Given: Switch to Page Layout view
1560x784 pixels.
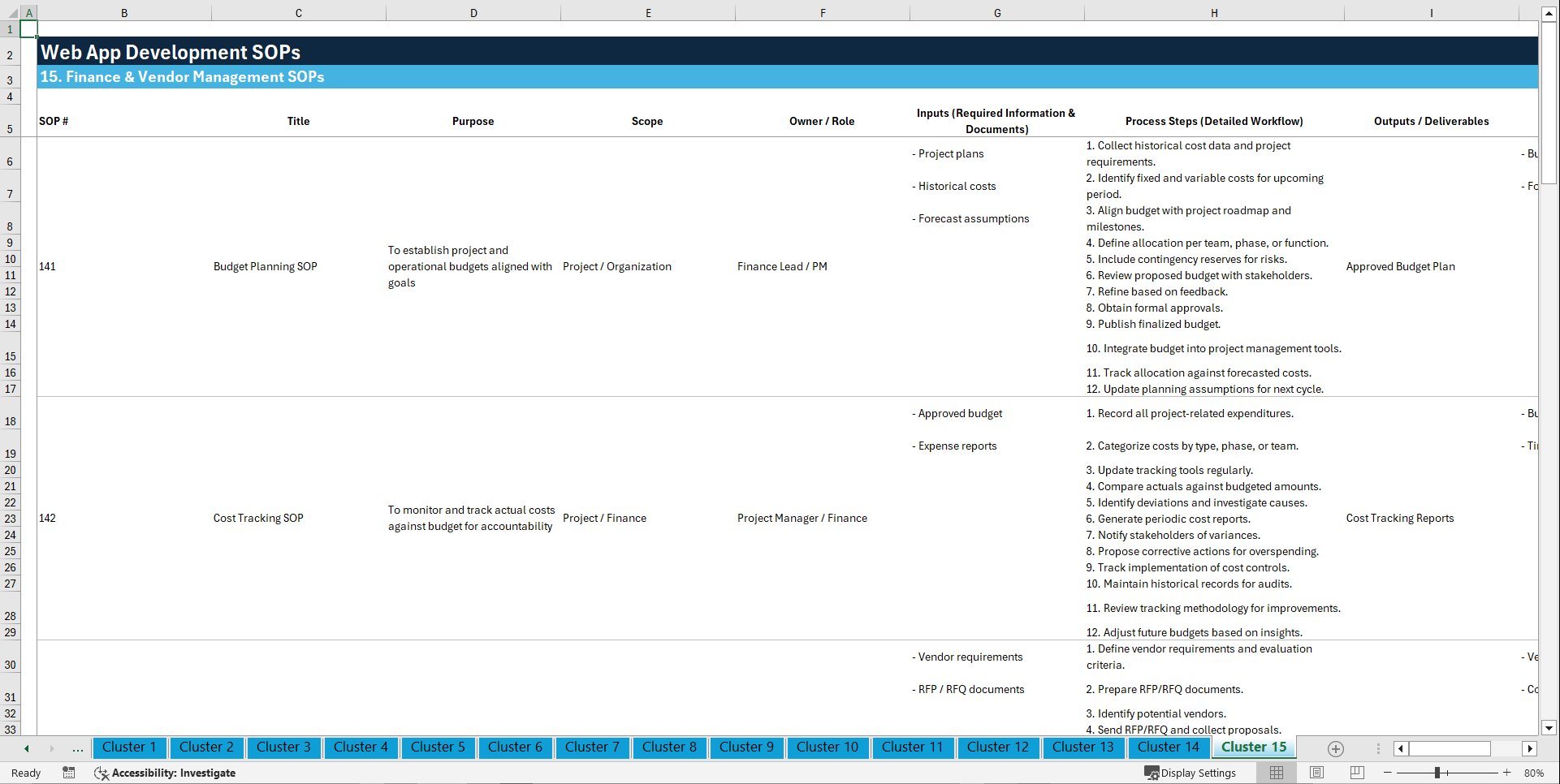Looking at the screenshot, I should (x=1316, y=773).
